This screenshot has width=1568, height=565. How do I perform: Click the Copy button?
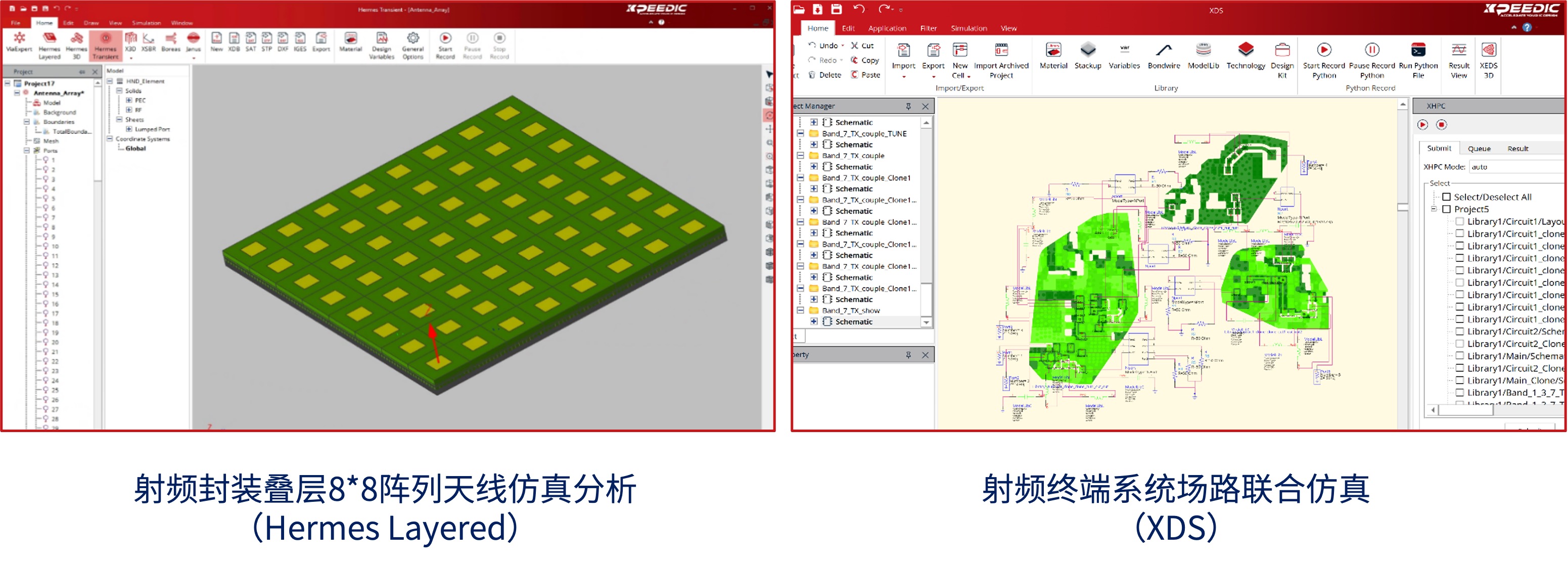pos(864,60)
